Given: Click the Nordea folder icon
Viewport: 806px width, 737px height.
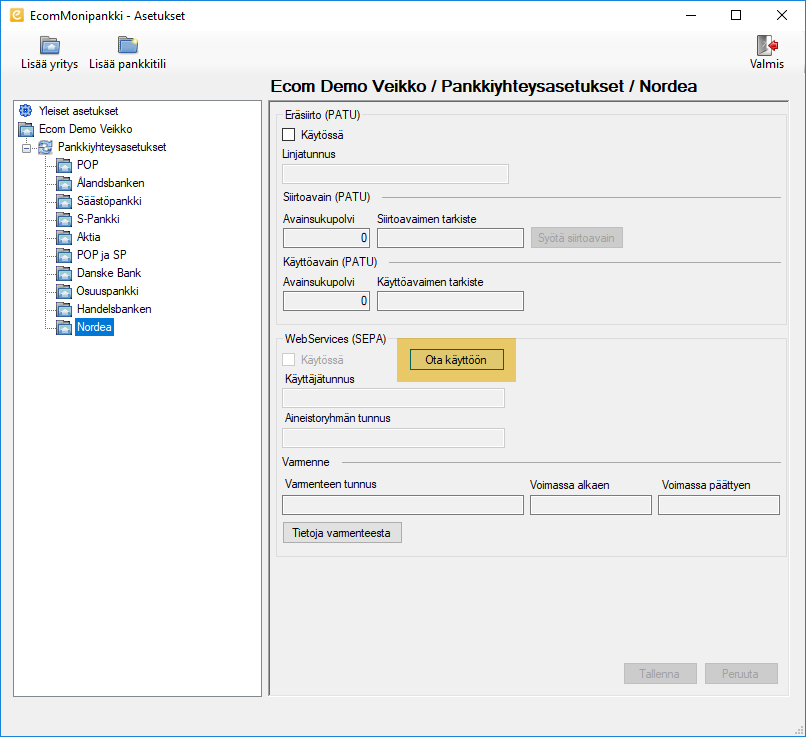Looking at the screenshot, I should 64,327.
